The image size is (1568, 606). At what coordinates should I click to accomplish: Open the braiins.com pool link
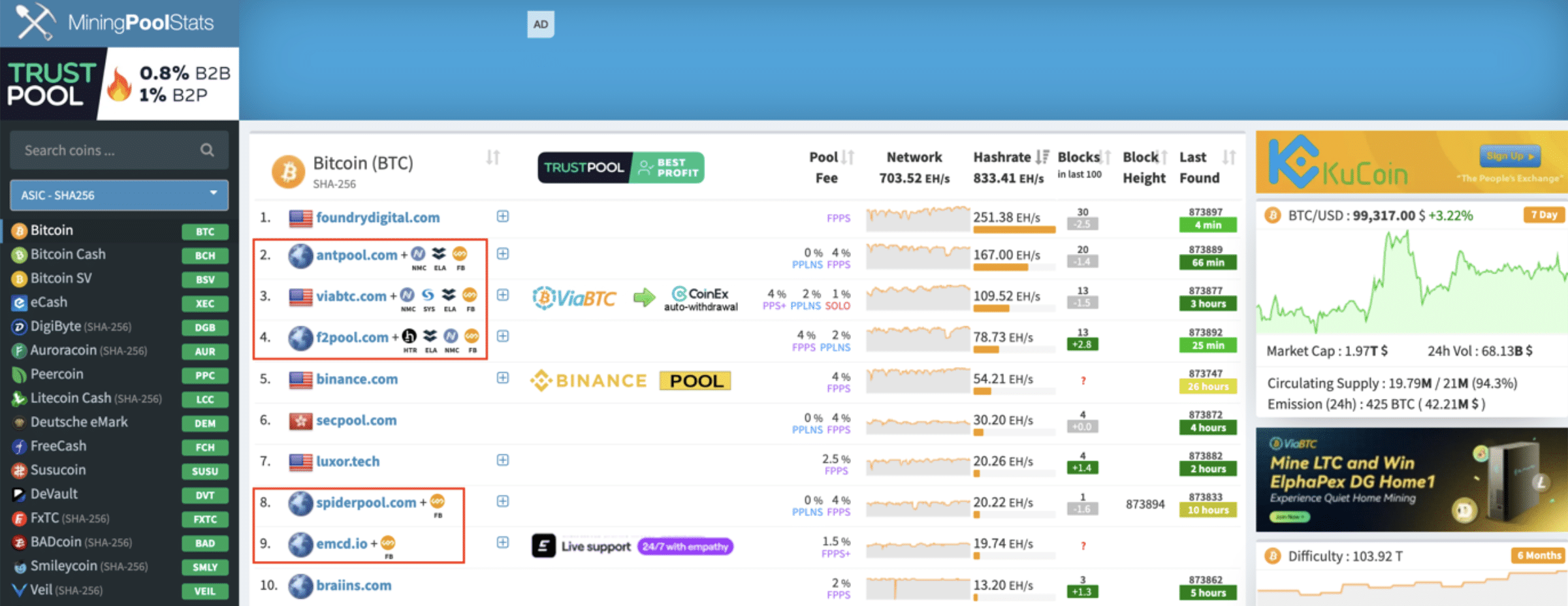pos(353,586)
